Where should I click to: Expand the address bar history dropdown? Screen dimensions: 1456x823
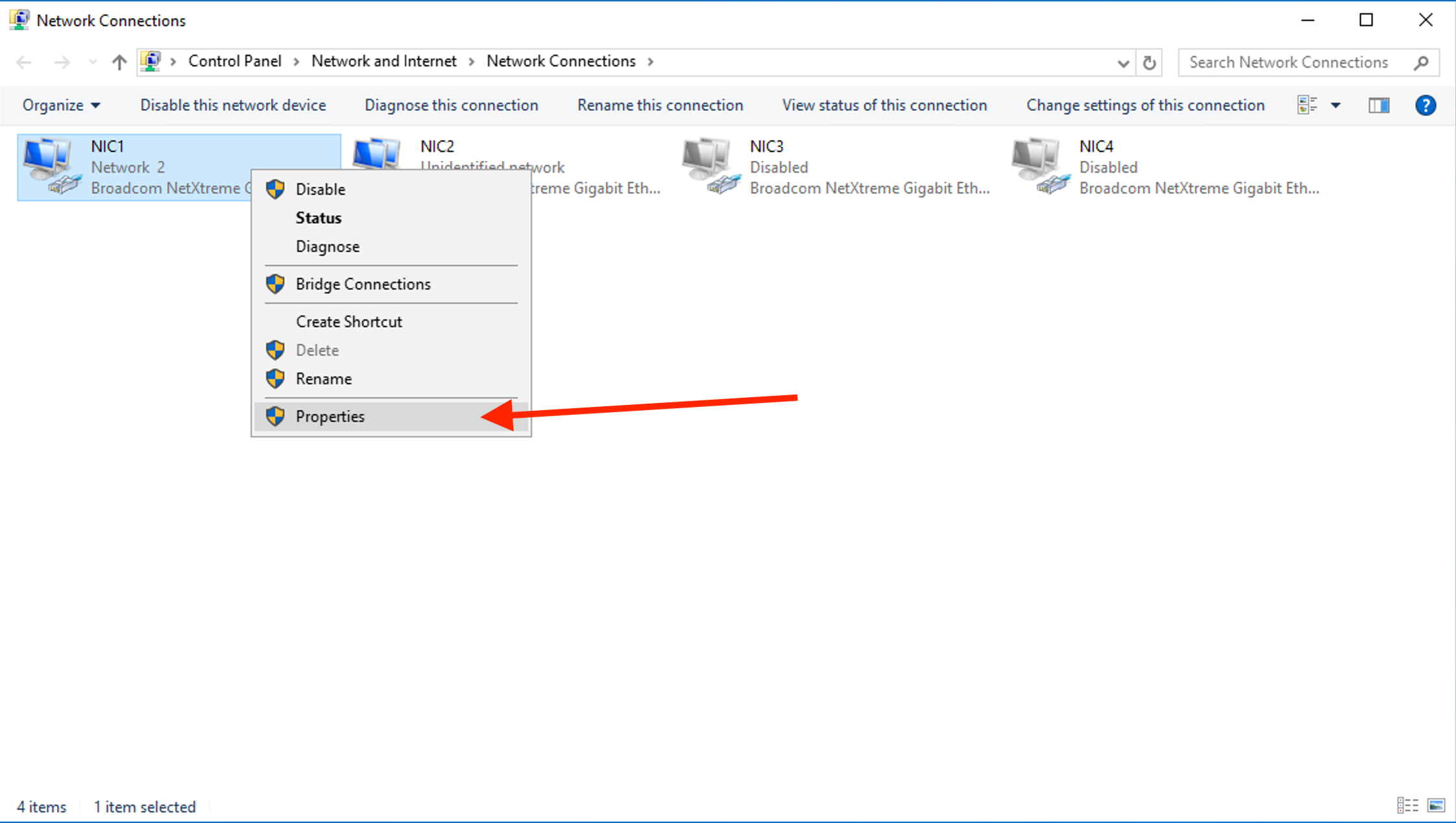point(1123,62)
